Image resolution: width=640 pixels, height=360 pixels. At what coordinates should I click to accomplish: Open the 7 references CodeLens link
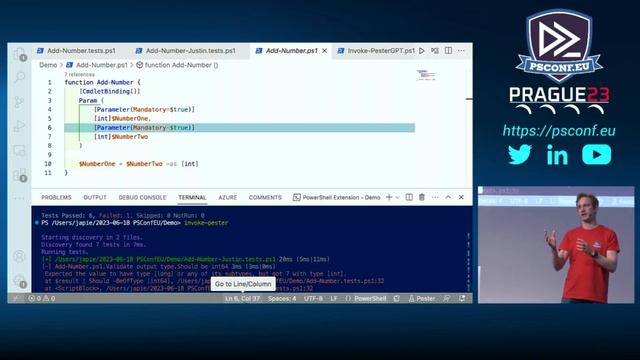pyautogui.click(x=79, y=75)
